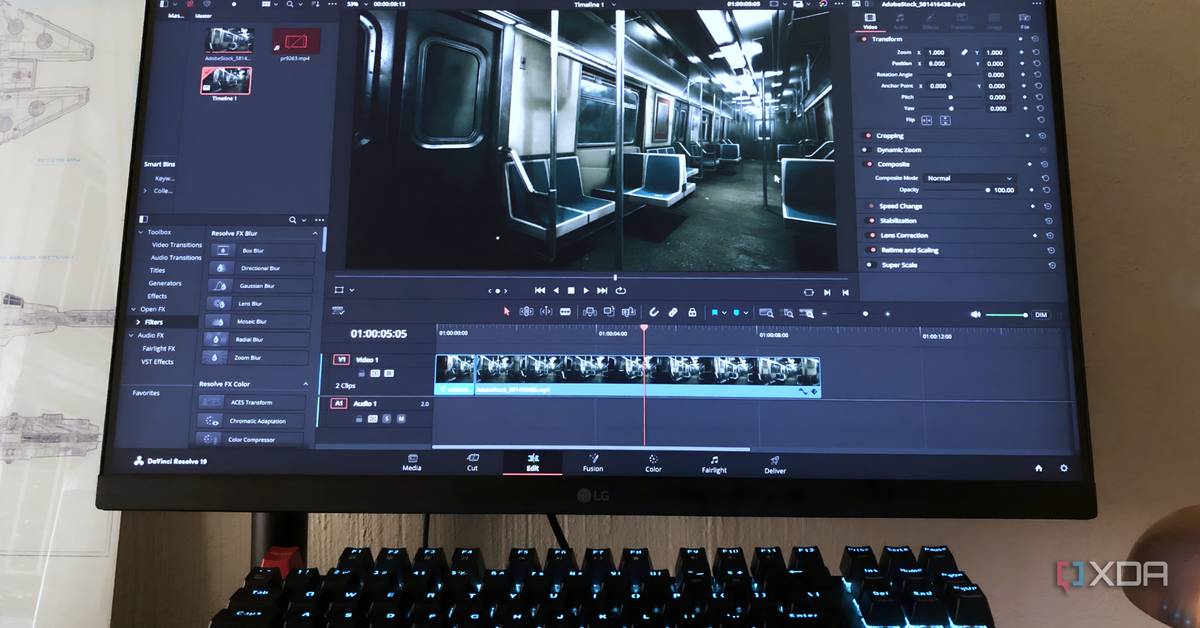1200x628 pixels.
Task: Select Titles in the Toolbox
Action: (x=158, y=270)
